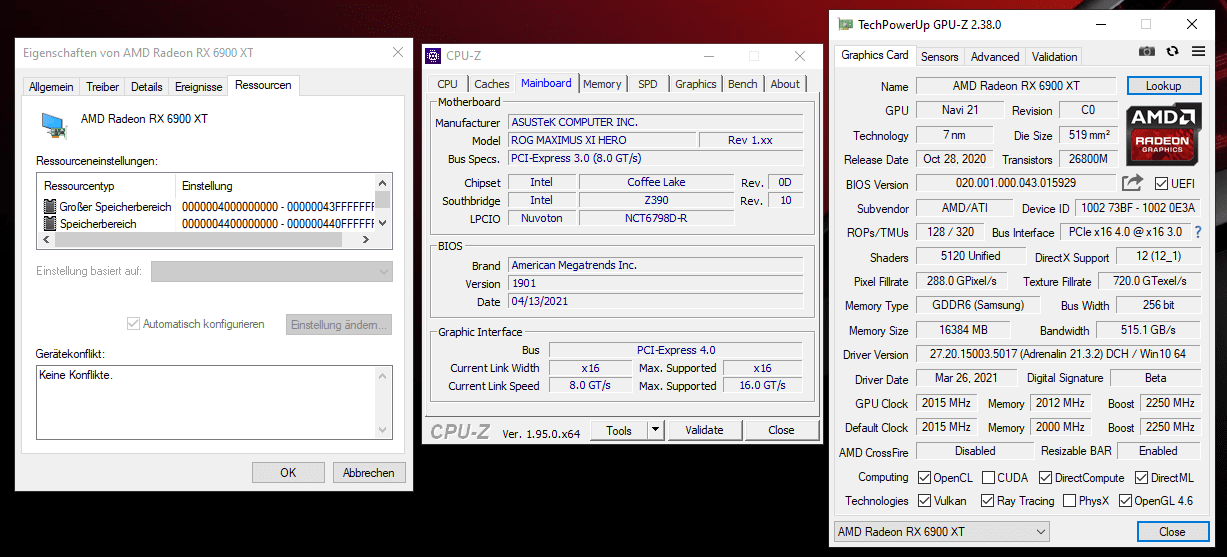Open the Einstellung basiert auf dropdown
The image size is (1227, 557).
pos(271,271)
